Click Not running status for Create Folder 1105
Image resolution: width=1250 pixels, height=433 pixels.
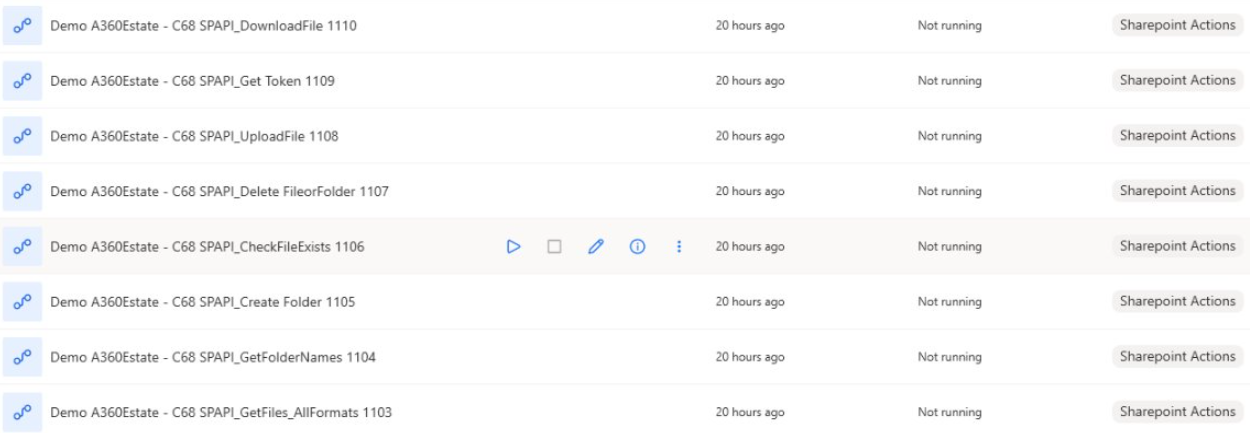pos(948,301)
